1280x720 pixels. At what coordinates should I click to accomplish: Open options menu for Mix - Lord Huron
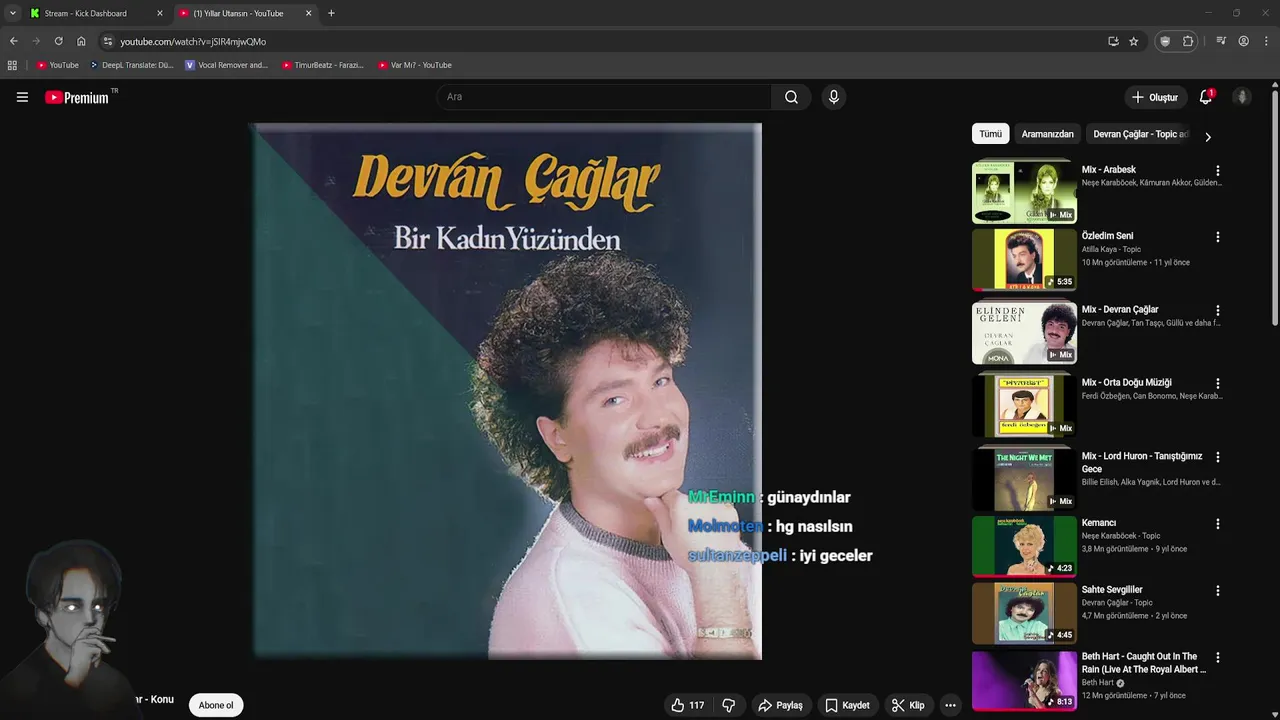pos(1217,457)
